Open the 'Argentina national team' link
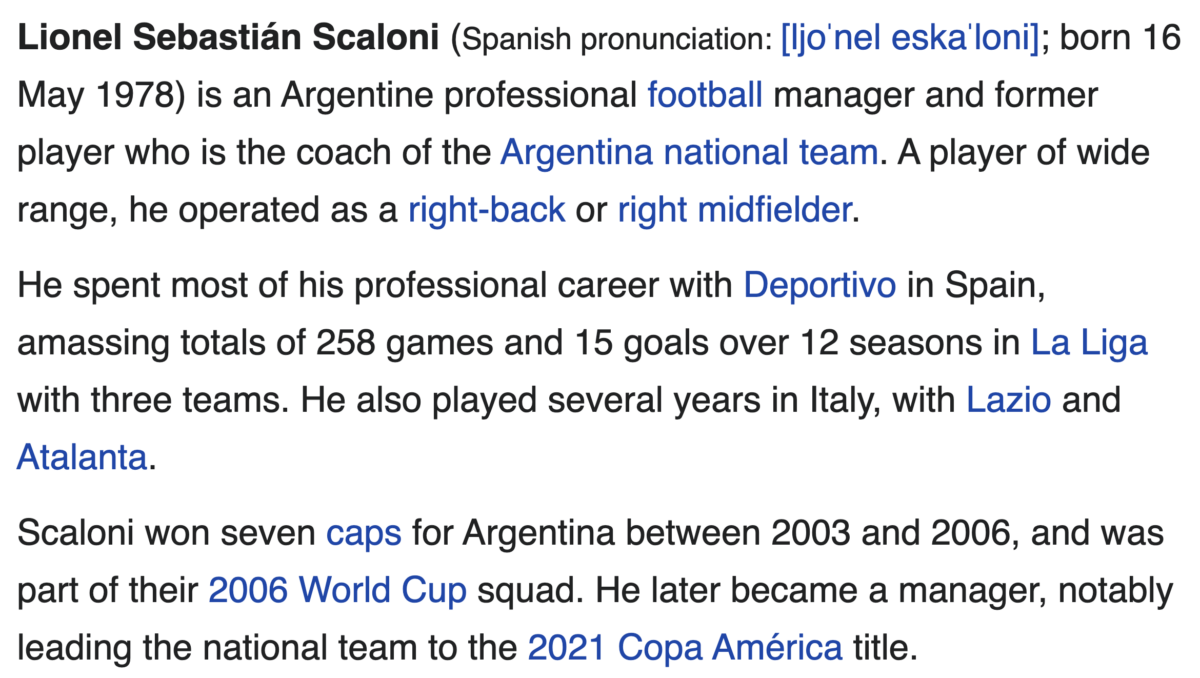The image size is (1200, 678). click(x=689, y=153)
